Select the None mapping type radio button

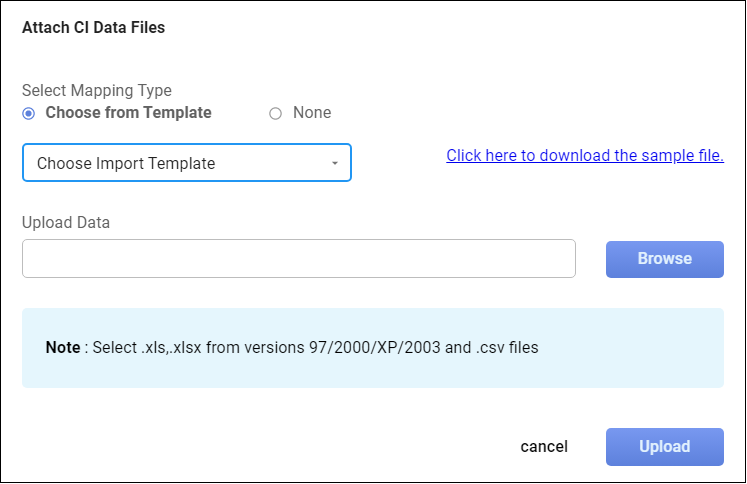click(x=276, y=113)
